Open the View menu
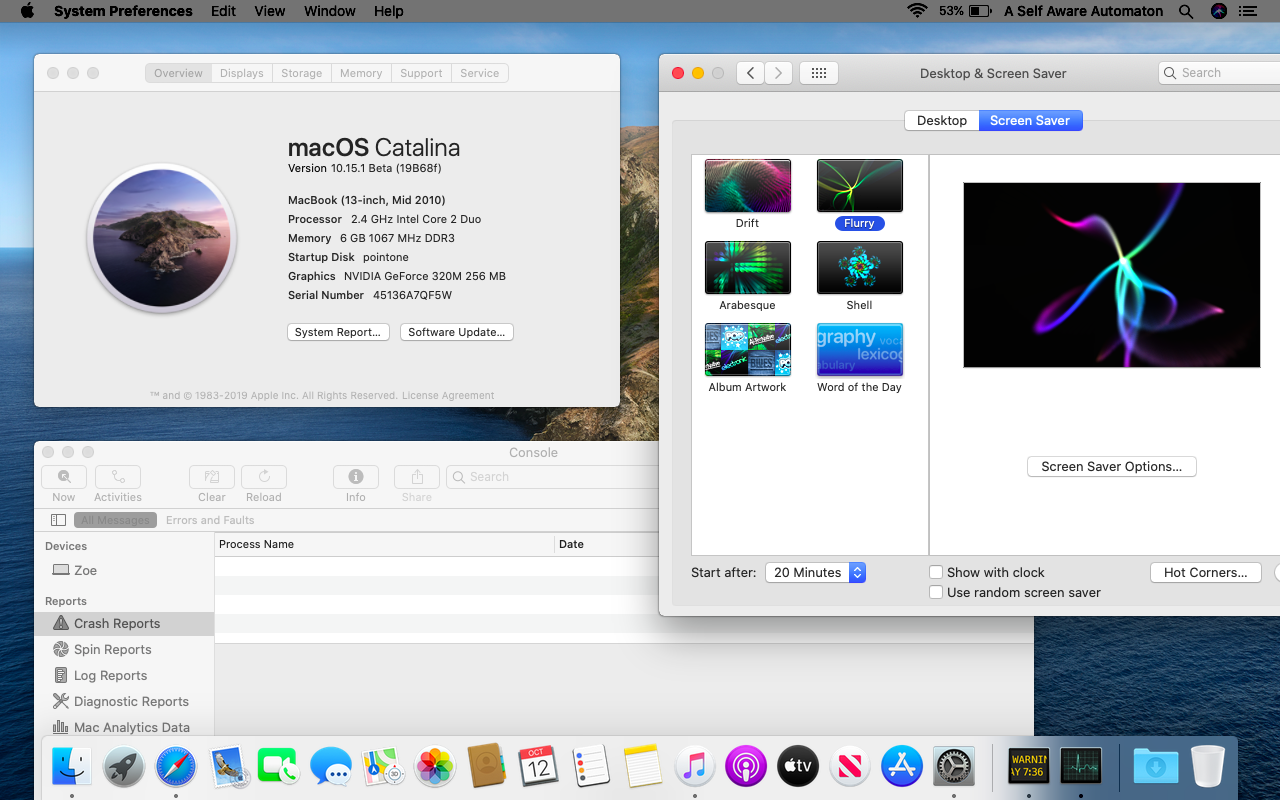1280x800 pixels. pos(270,11)
